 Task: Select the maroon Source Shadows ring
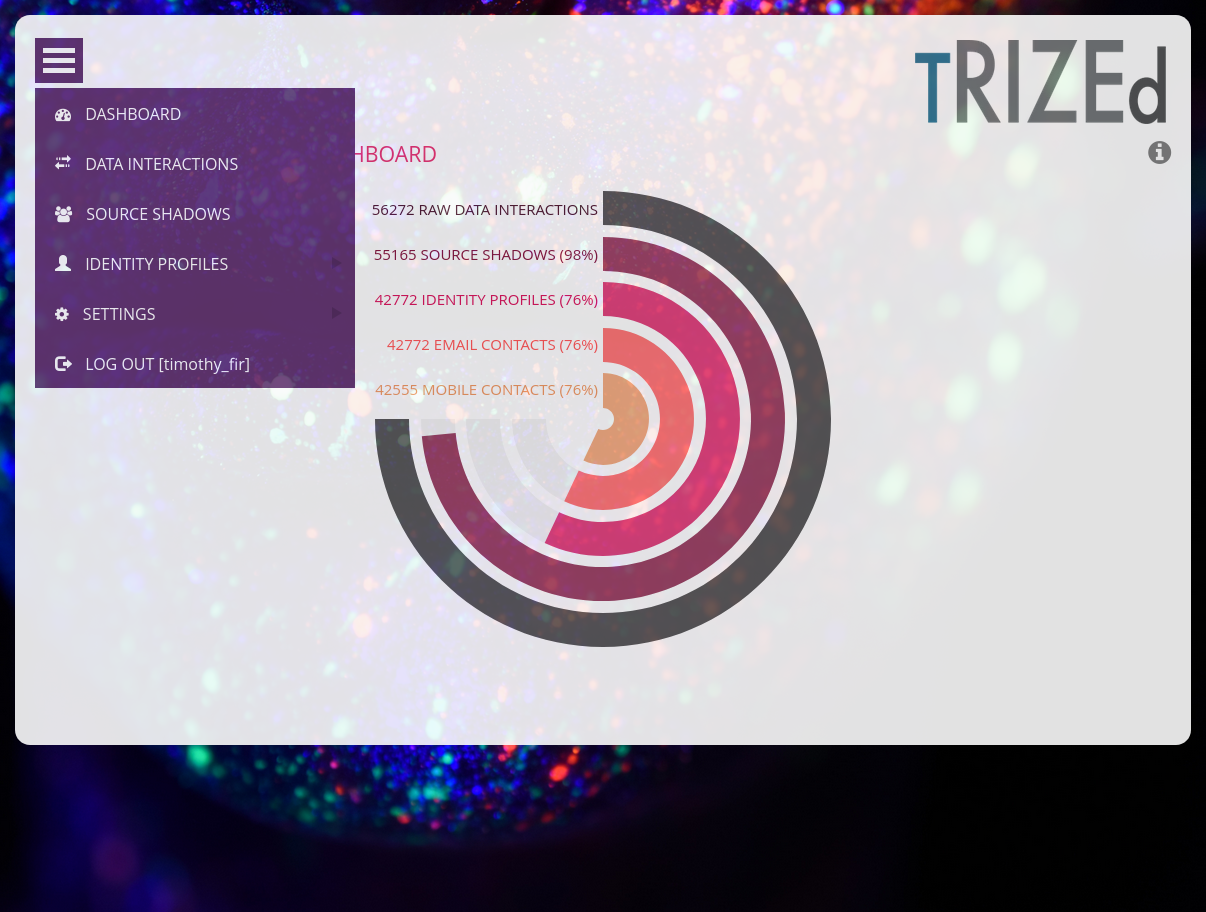pyautogui.click(x=767, y=419)
